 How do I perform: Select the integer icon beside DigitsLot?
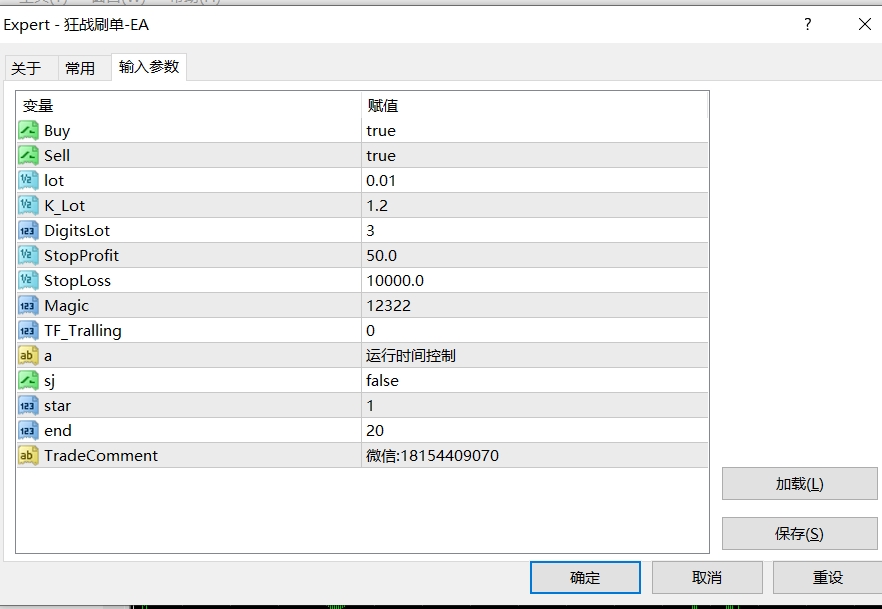tap(28, 230)
